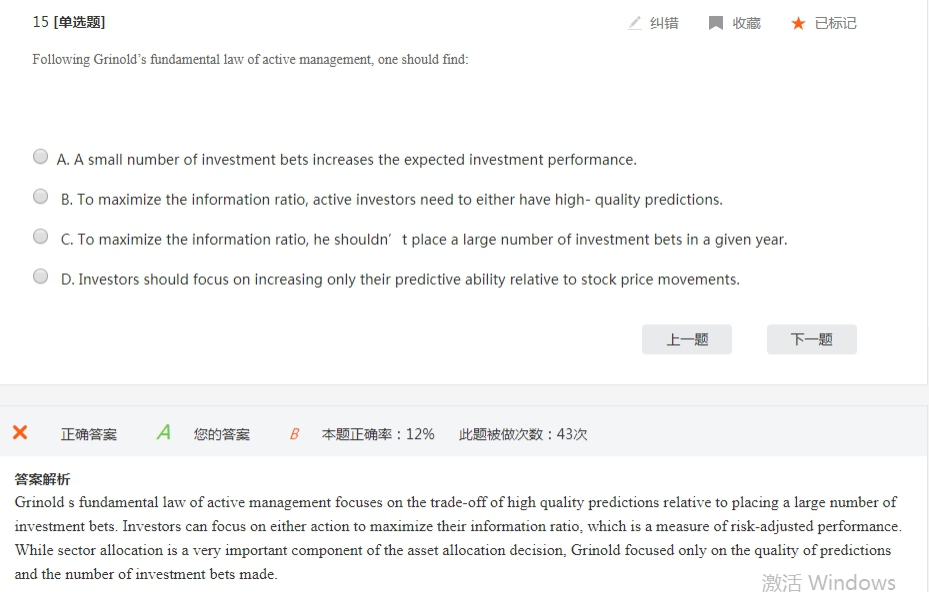Select radio option B high-quality predictions

pos(40,196)
